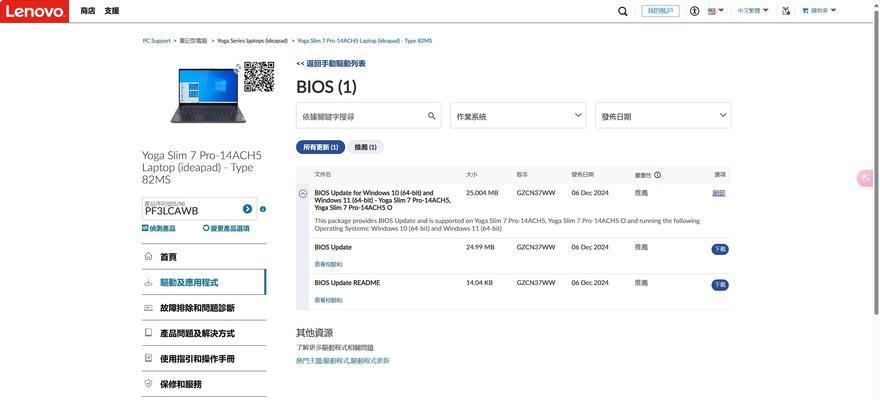Select the 推薦 (1) tab
Screen dimensions: 880x400
[365, 147]
